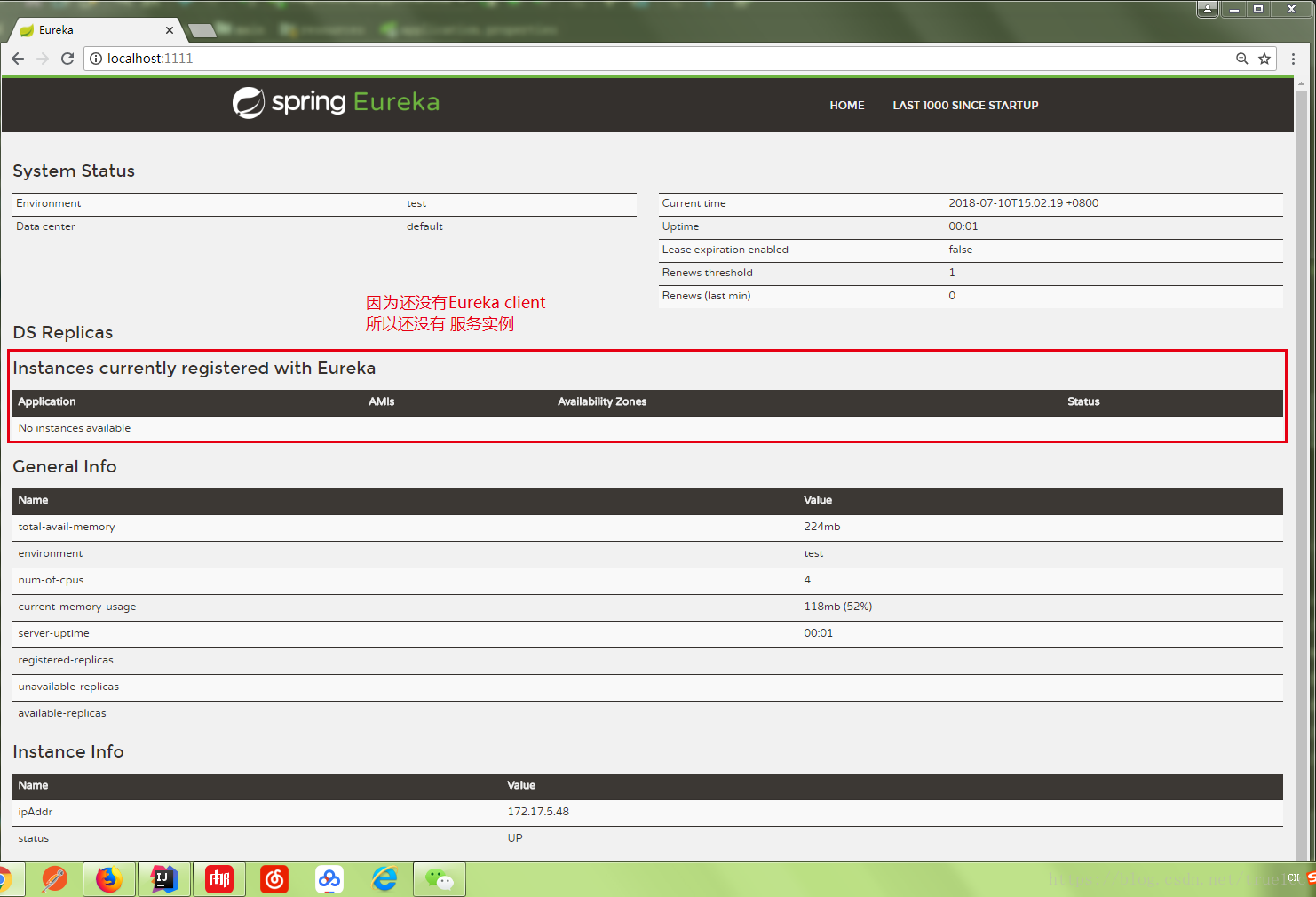Click the 'Renews threshold' label
Viewport: 1316px width, 897px height.
[x=707, y=273]
